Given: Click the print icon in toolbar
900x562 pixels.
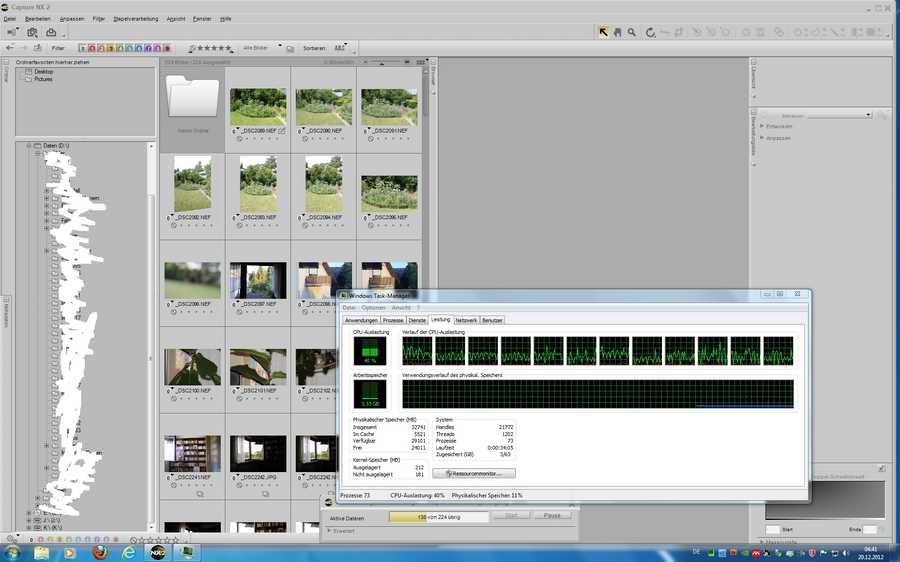Looking at the screenshot, I should 51,33.
